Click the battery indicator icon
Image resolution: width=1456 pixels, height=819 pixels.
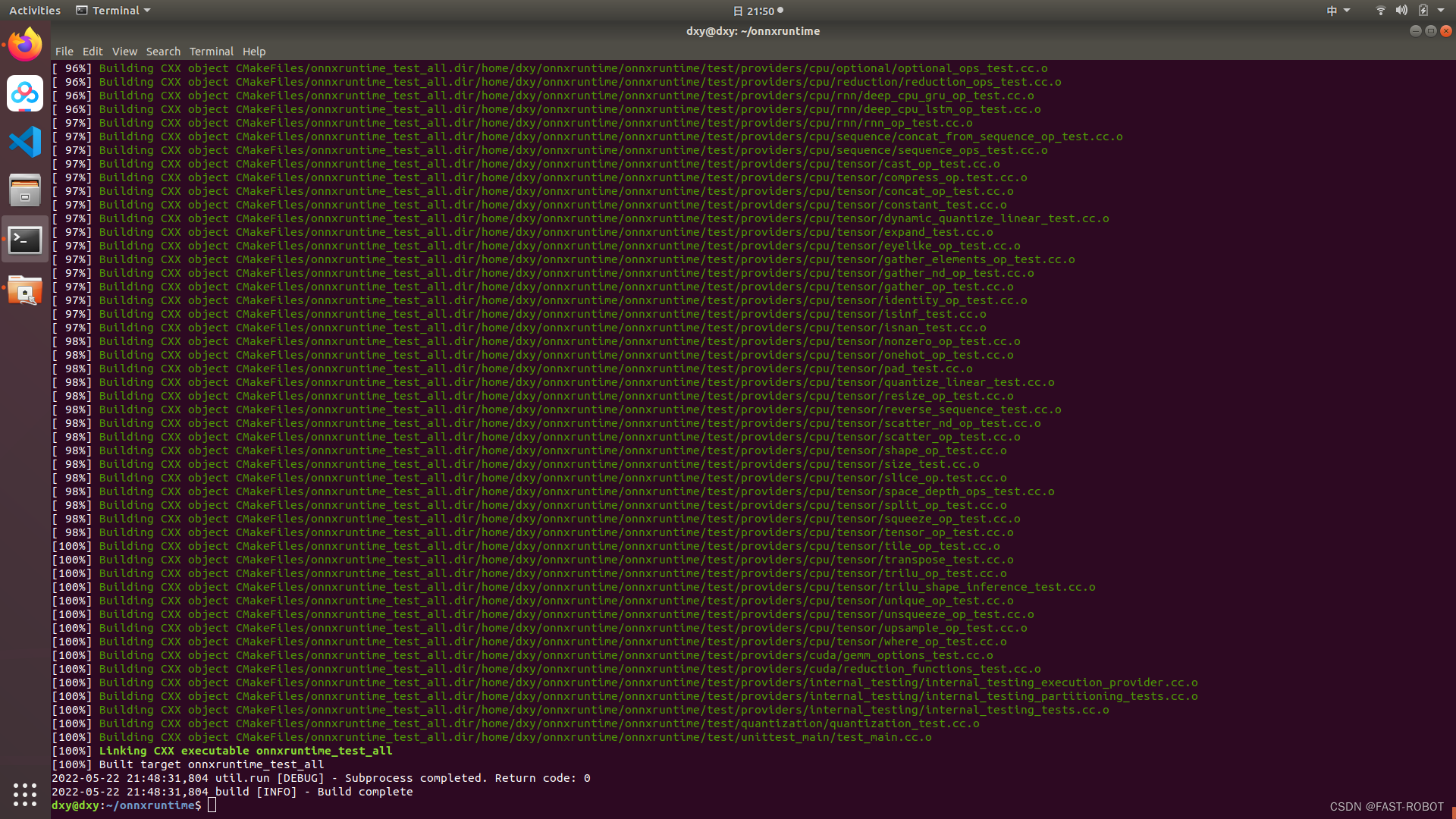coord(1423,10)
